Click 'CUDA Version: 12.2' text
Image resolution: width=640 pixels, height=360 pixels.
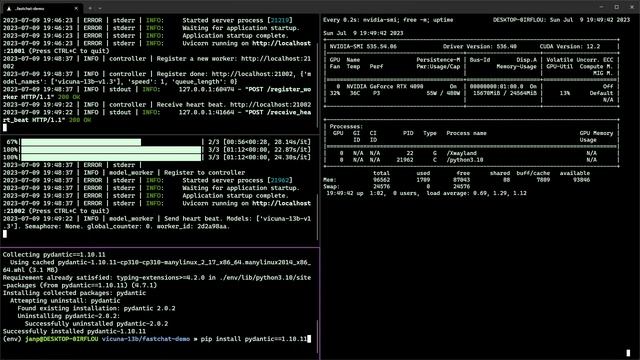click(x=570, y=47)
